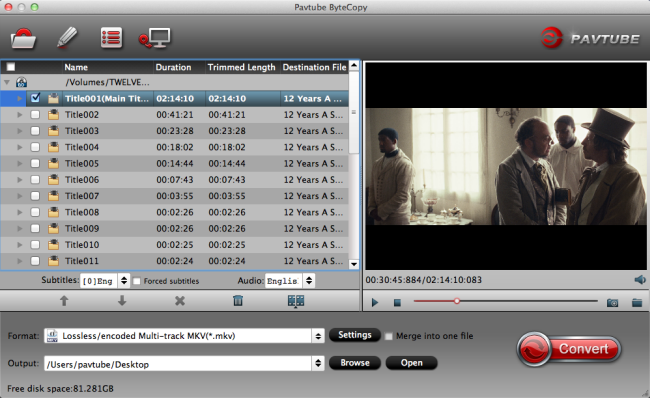Click the trash can delete icon
The width and height of the screenshot is (650, 398).
[238, 301]
